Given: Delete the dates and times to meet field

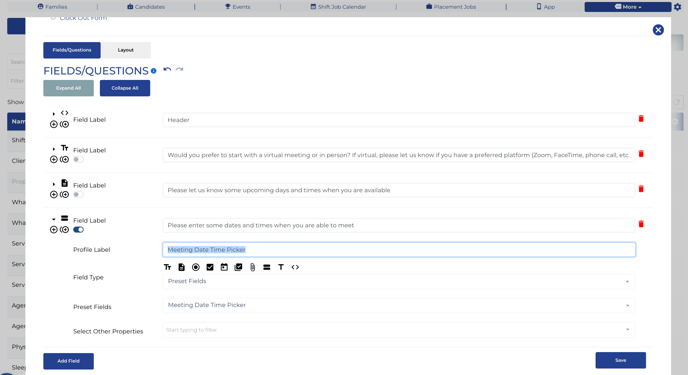Looking at the screenshot, I should pos(641,224).
